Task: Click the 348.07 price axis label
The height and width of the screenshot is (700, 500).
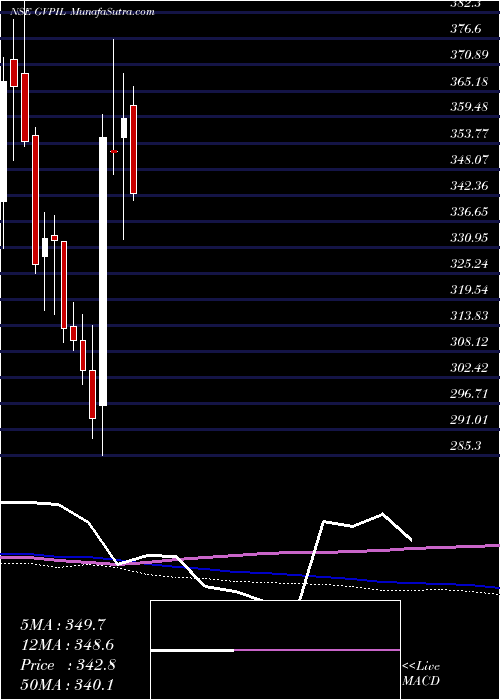Action: [x=469, y=159]
